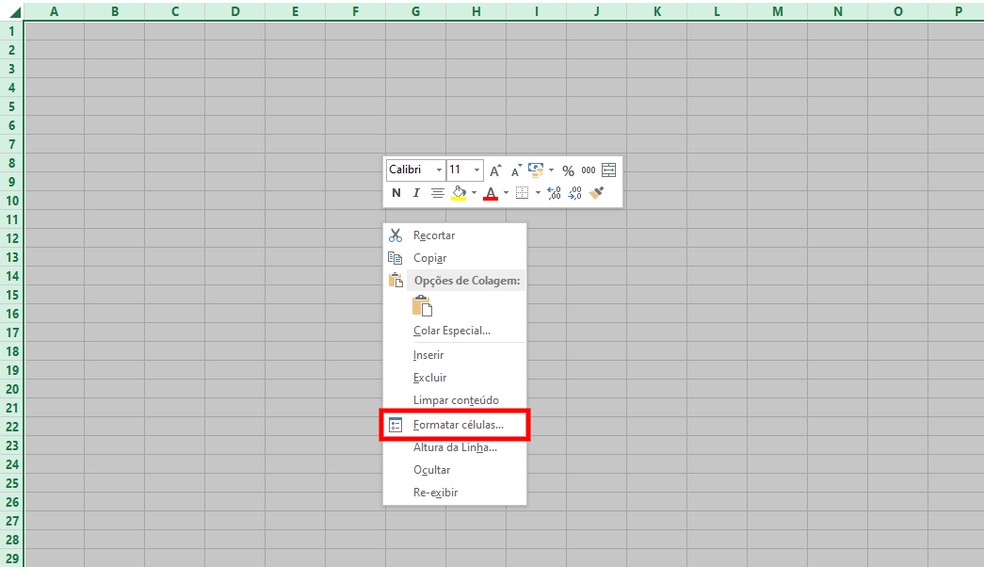Apply red font color
Image resolution: width=984 pixels, height=567 pixels.
pos(491,193)
